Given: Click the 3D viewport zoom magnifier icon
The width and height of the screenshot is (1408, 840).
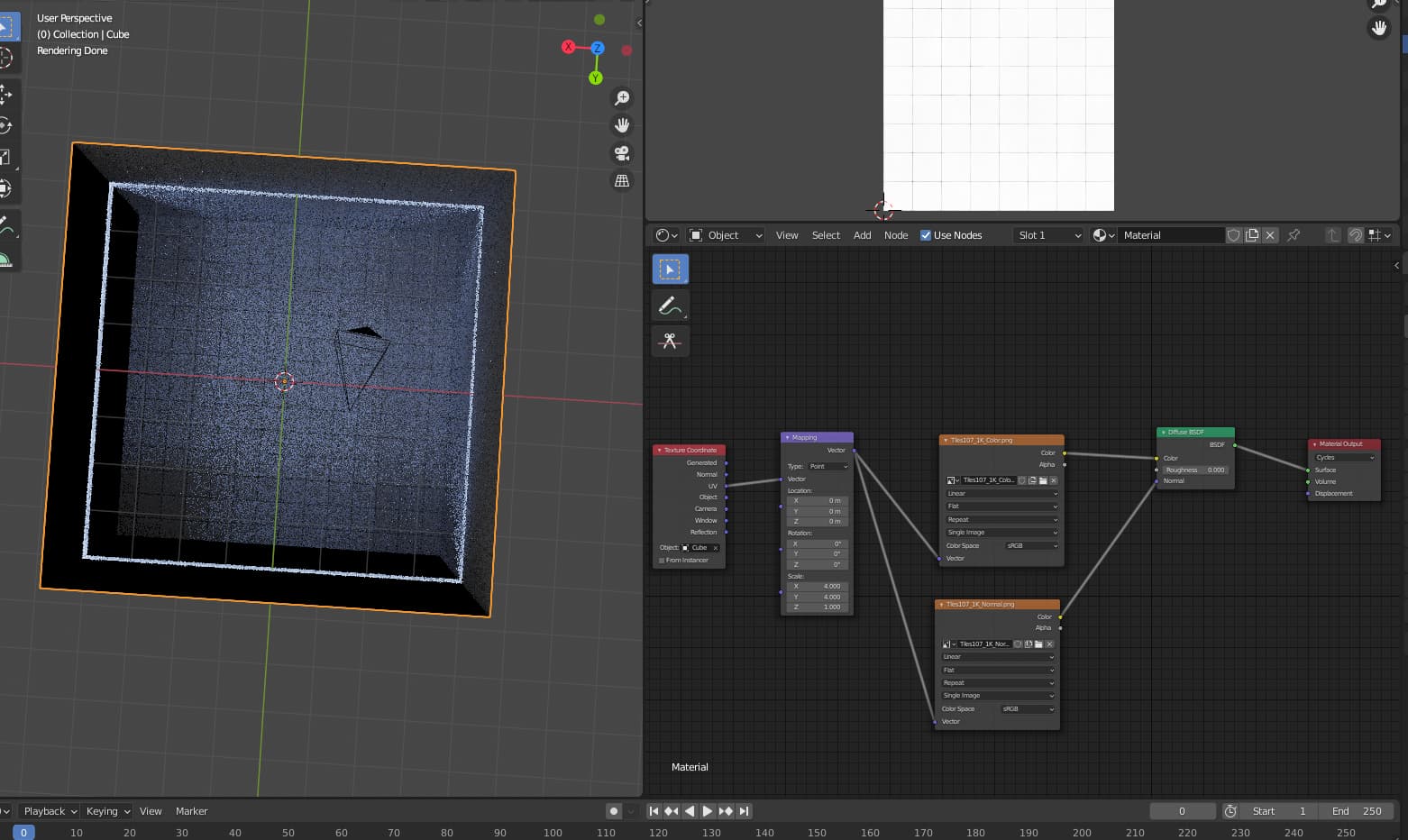Looking at the screenshot, I should 622,97.
